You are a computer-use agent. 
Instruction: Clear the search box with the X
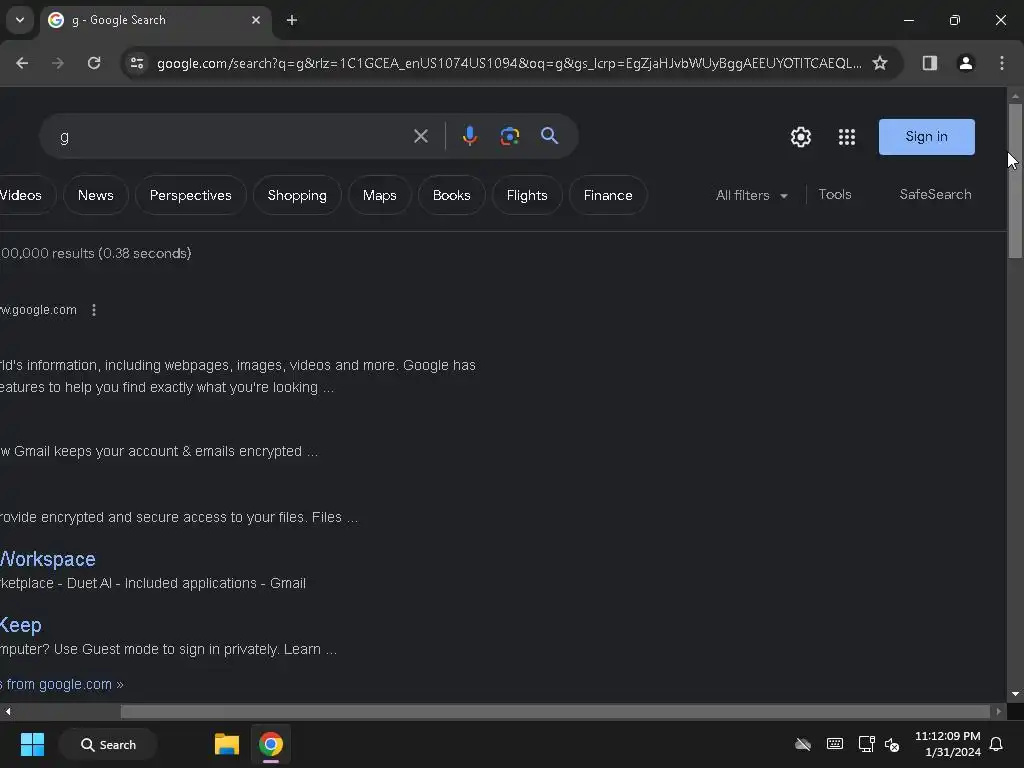point(421,136)
